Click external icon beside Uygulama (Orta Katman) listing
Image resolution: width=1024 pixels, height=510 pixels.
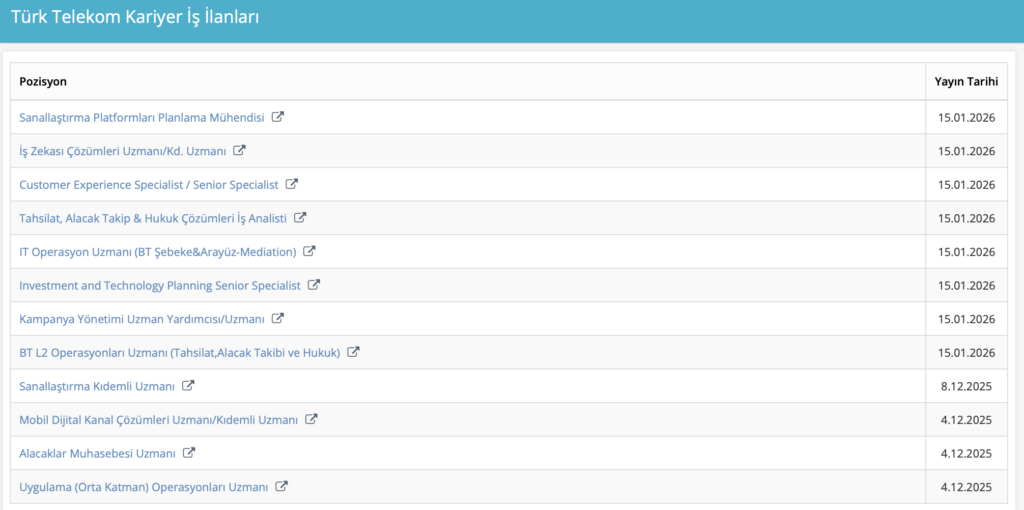click(x=282, y=487)
